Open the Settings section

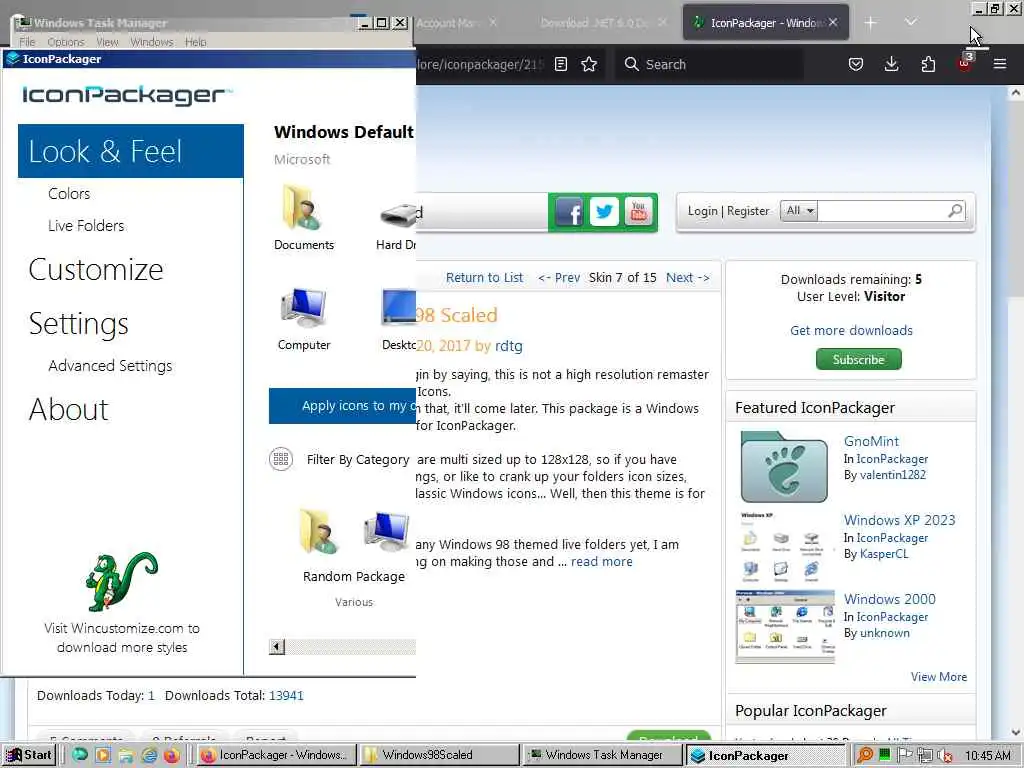click(x=78, y=324)
